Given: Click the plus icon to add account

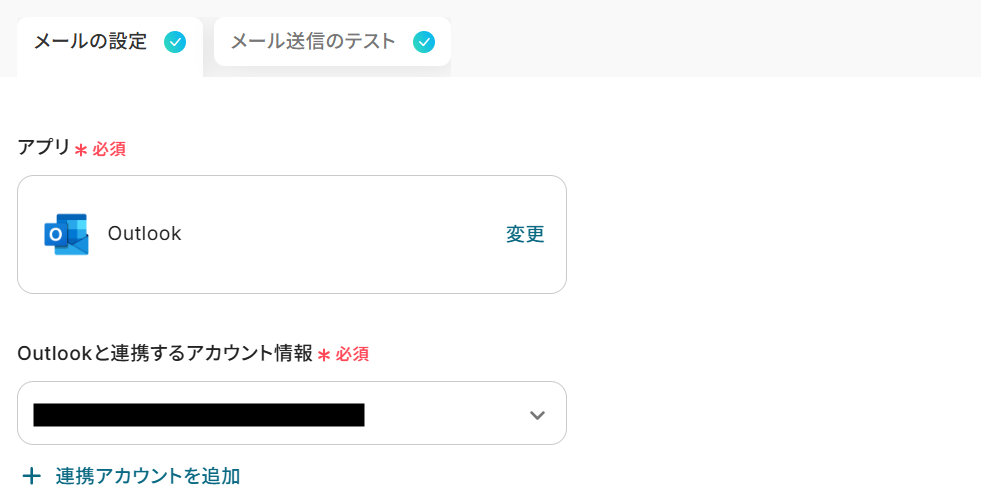Looking at the screenshot, I should pos(32,476).
